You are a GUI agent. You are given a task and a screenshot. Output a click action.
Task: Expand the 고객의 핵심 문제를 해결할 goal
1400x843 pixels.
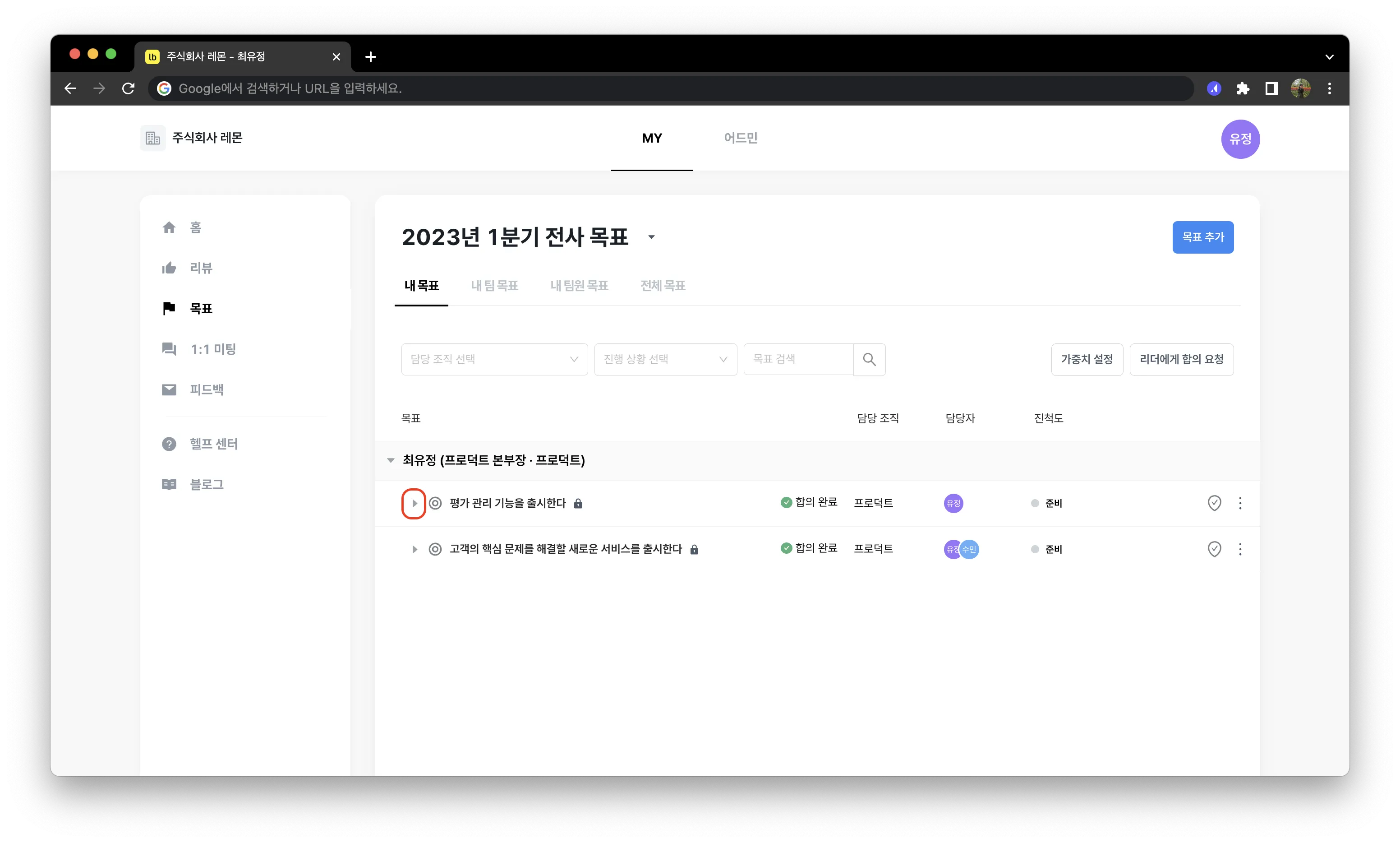[x=414, y=549]
